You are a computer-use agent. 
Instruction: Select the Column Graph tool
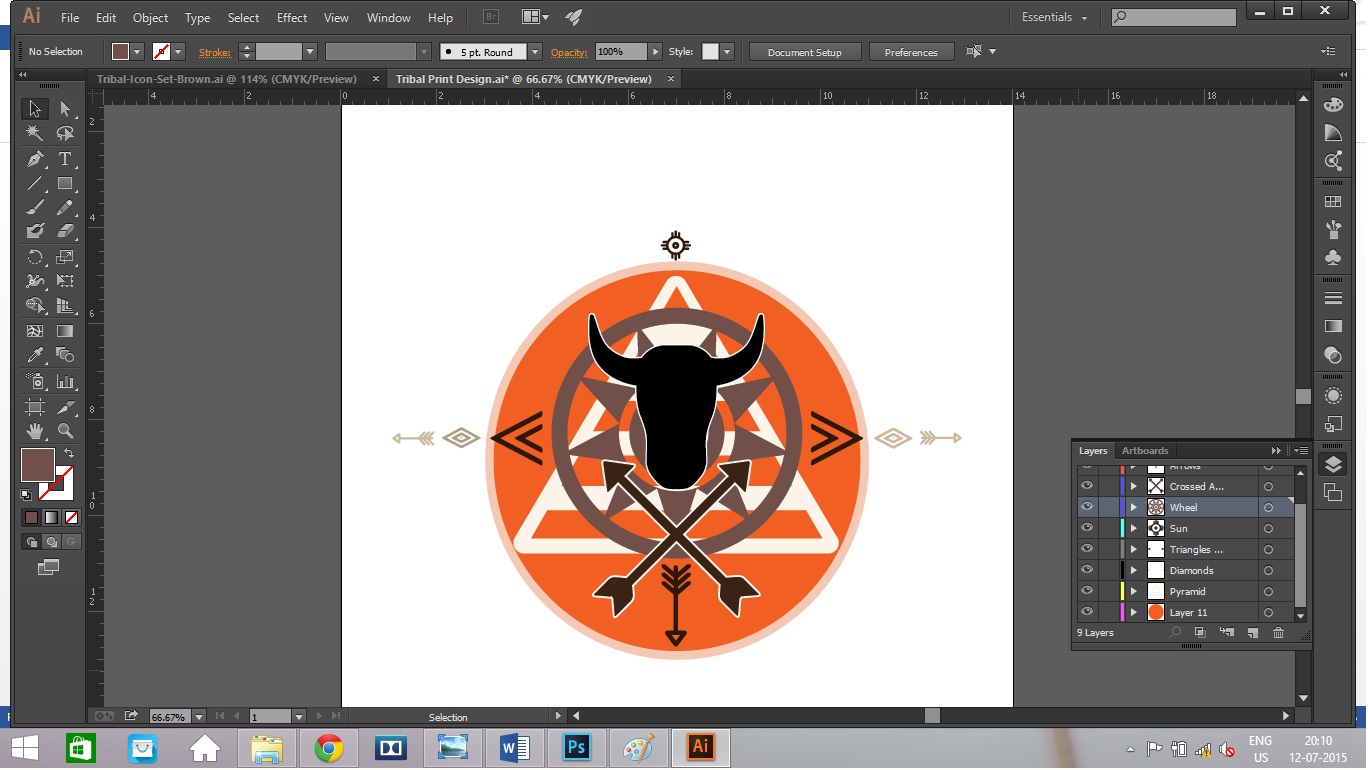pyautogui.click(x=65, y=381)
